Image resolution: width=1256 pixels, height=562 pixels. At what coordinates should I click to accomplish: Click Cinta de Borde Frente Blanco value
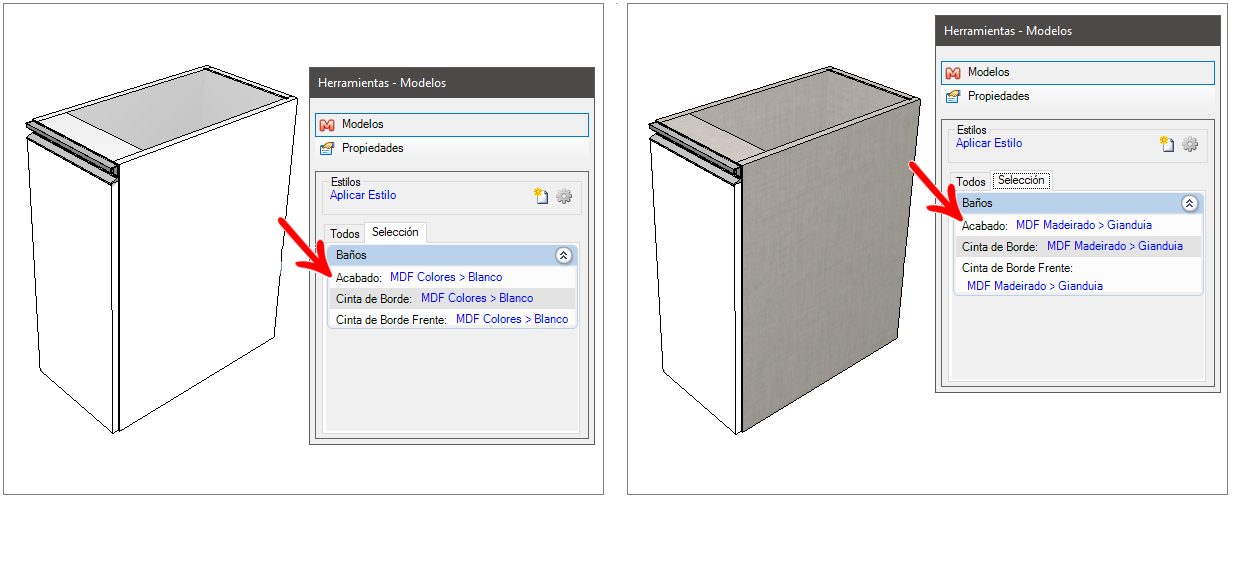(x=511, y=319)
